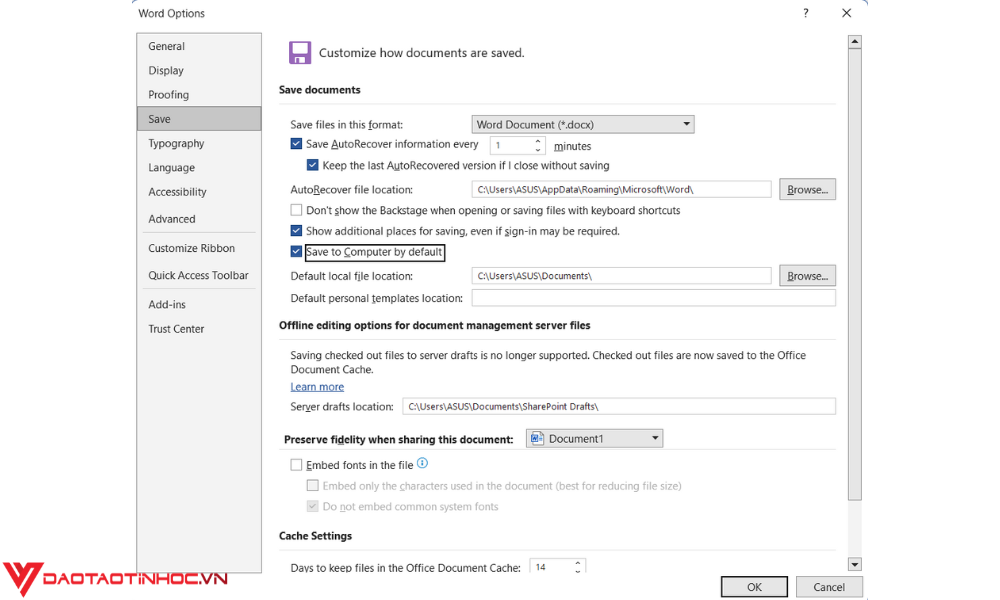Image resolution: width=1000 pixels, height=600 pixels.
Task: Toggle Keep the last AutoRecovered version checkbox
Action: [x=313, y=164]
